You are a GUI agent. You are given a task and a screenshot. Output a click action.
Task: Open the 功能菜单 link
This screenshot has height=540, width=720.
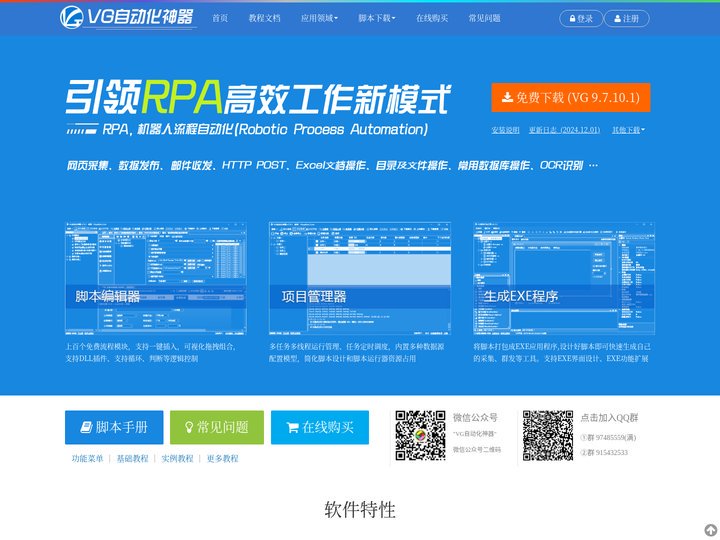pyautogui.click(x=87, y=458)
